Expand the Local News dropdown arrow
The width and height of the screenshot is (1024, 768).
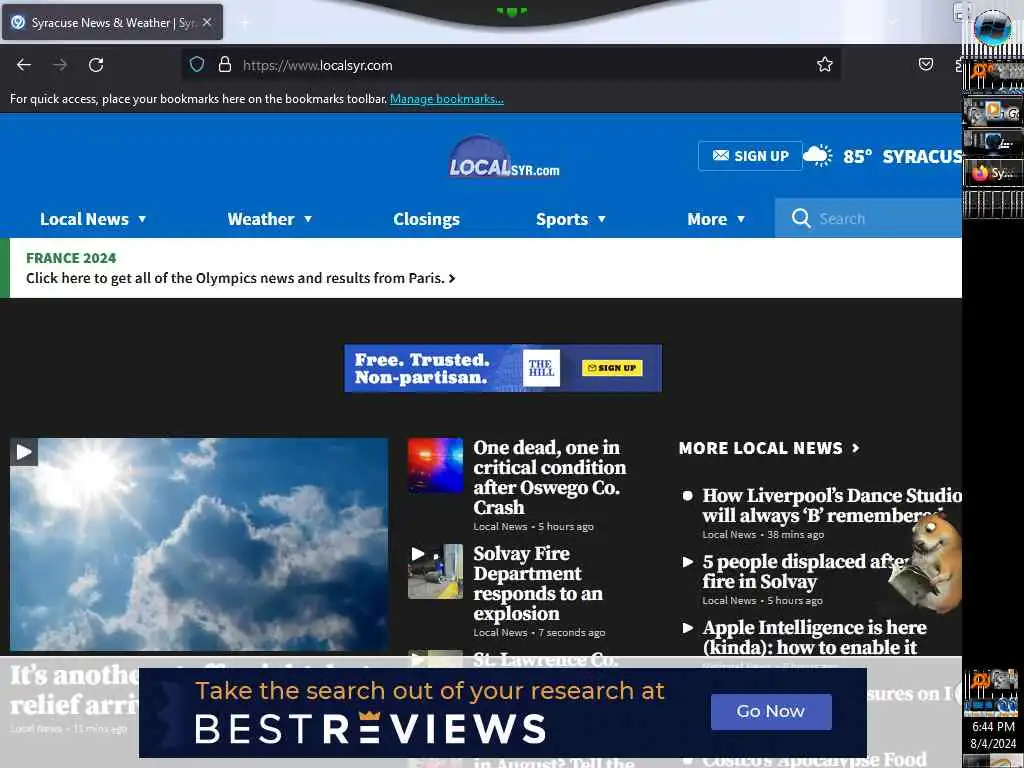[x=142, y=219]
